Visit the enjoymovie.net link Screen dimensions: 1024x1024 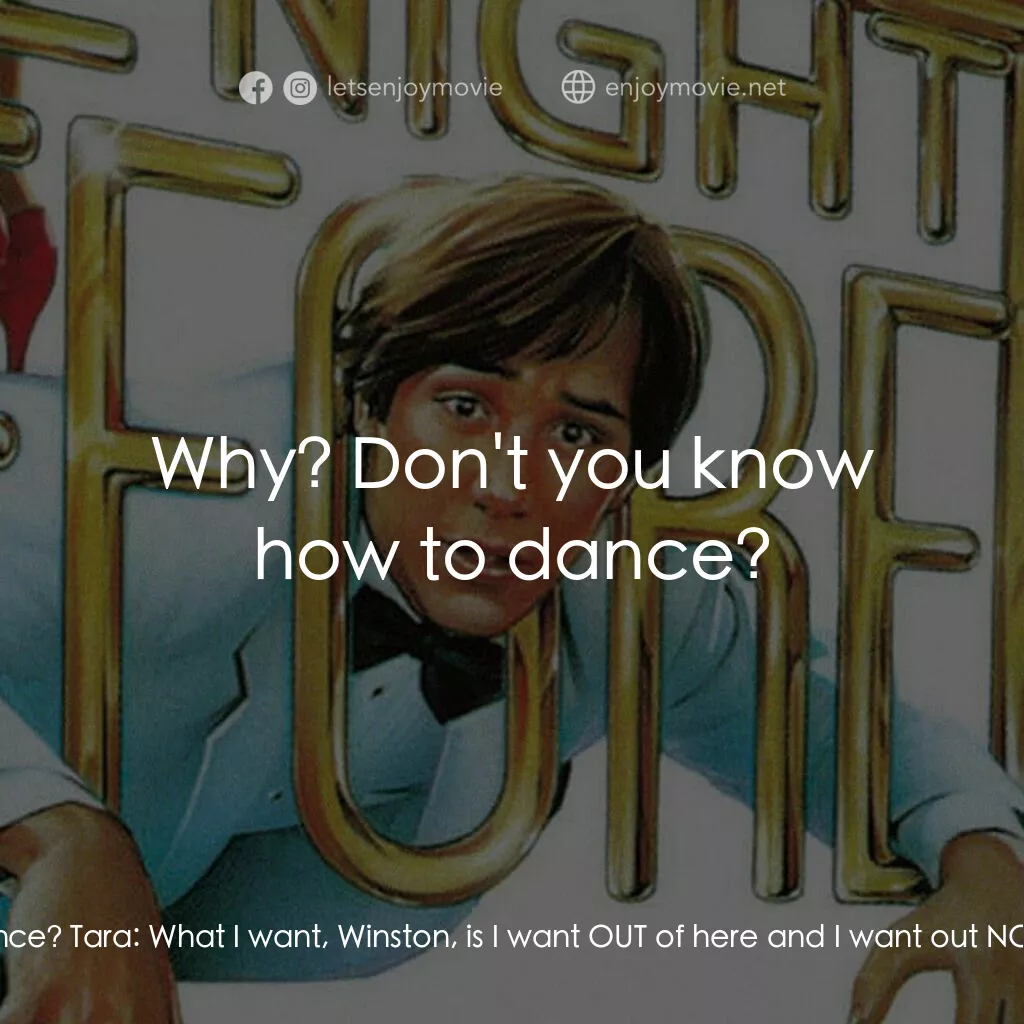(696, 88)
